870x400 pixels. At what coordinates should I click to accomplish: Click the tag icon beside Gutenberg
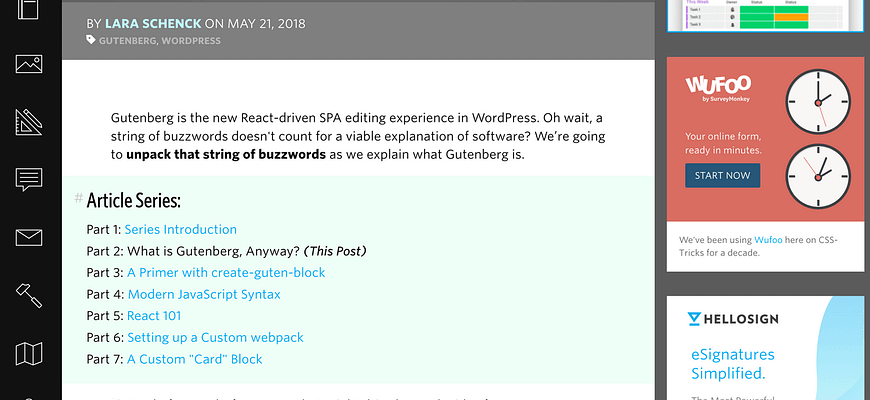pyautogui.click(x=91, y=41)
